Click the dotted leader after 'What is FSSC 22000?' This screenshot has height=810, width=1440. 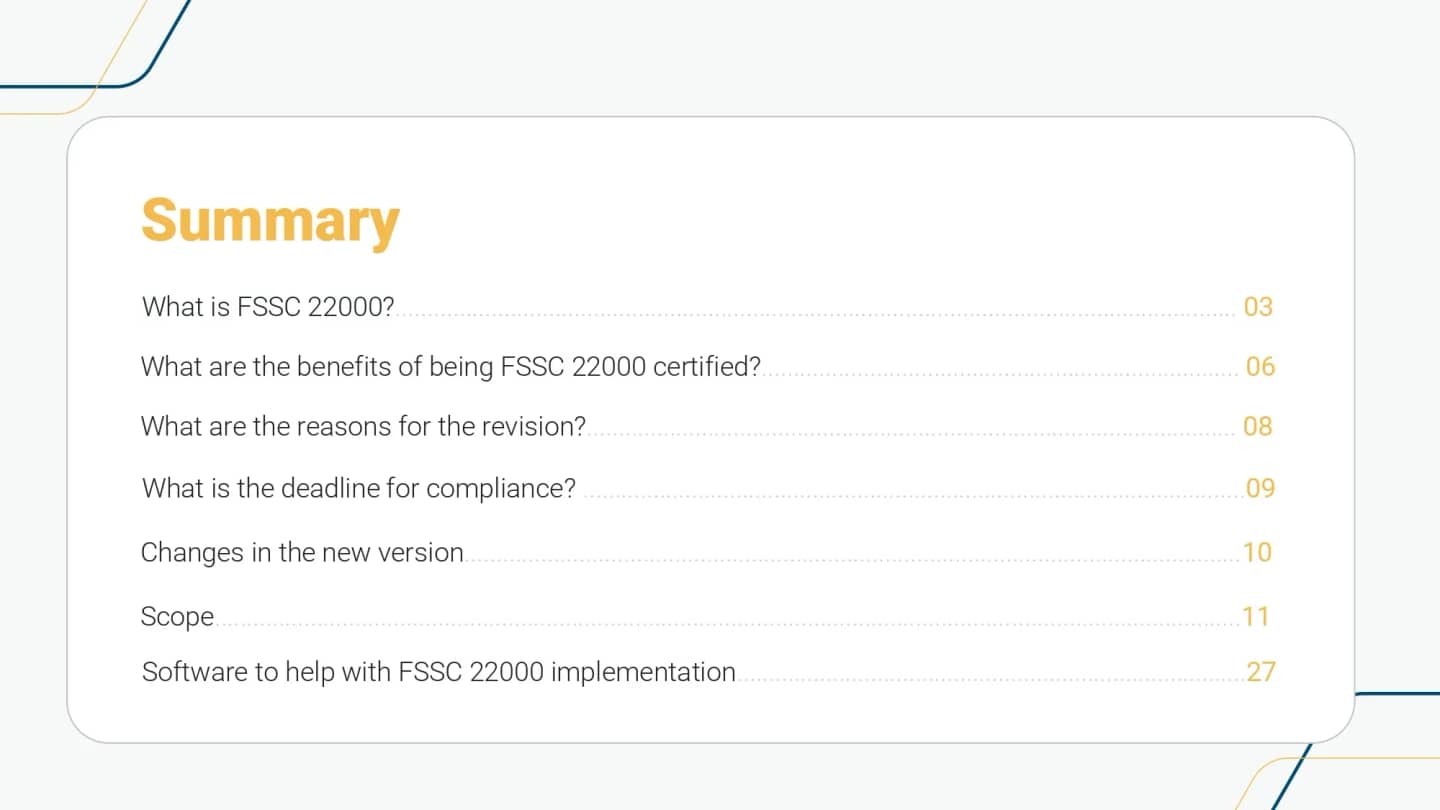(x=815, y=315)
